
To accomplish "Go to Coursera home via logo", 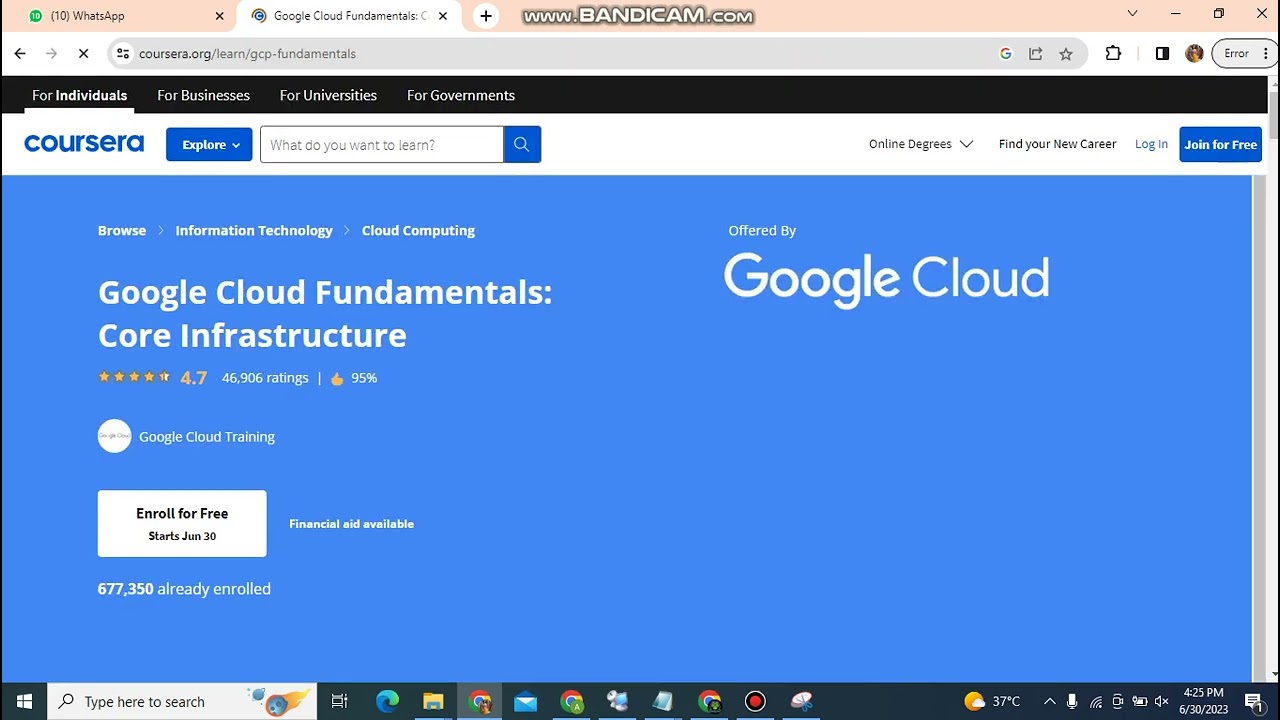I will click(x=84, y=144).
